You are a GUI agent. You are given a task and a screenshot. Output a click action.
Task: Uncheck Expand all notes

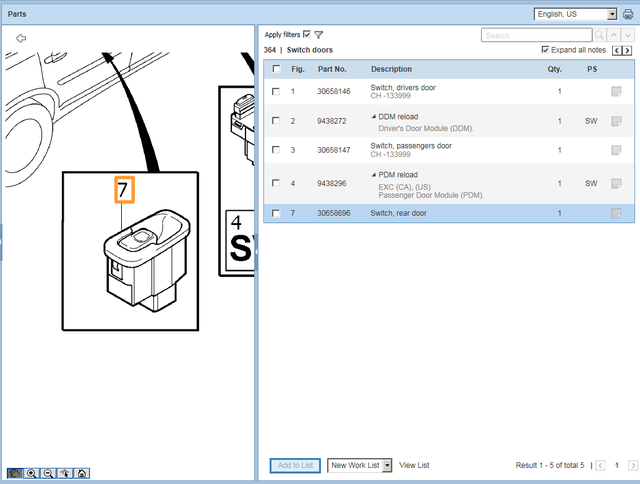click(545, 49)
